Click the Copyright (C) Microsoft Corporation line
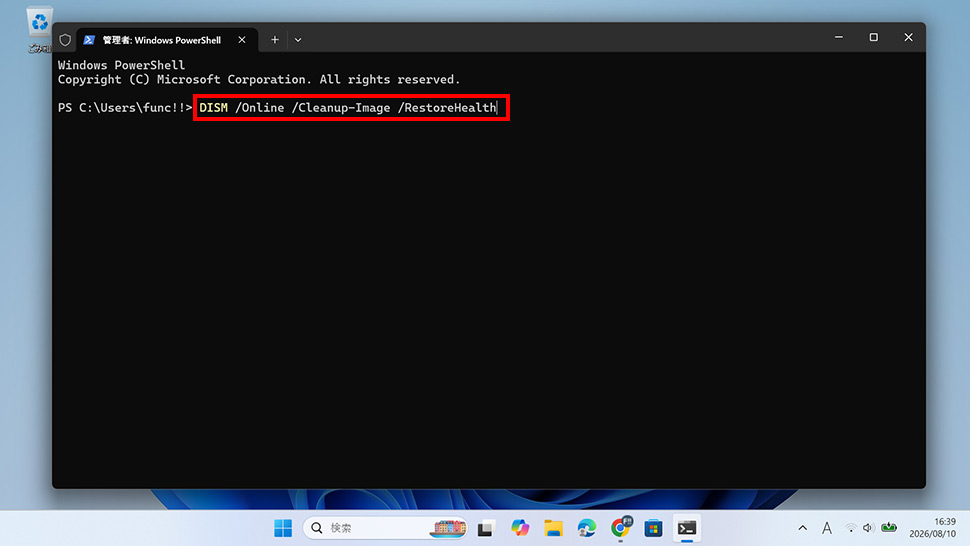Image resolution: width=970 pixels, height=546 pixels. (x=259, y=79)
